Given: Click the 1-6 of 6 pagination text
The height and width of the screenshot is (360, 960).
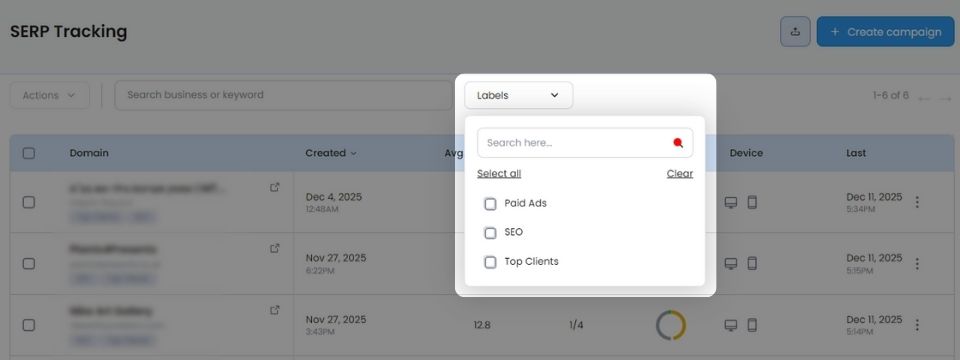Looking at the screenshot, I should pyautogui.click(x=890, y=96).
